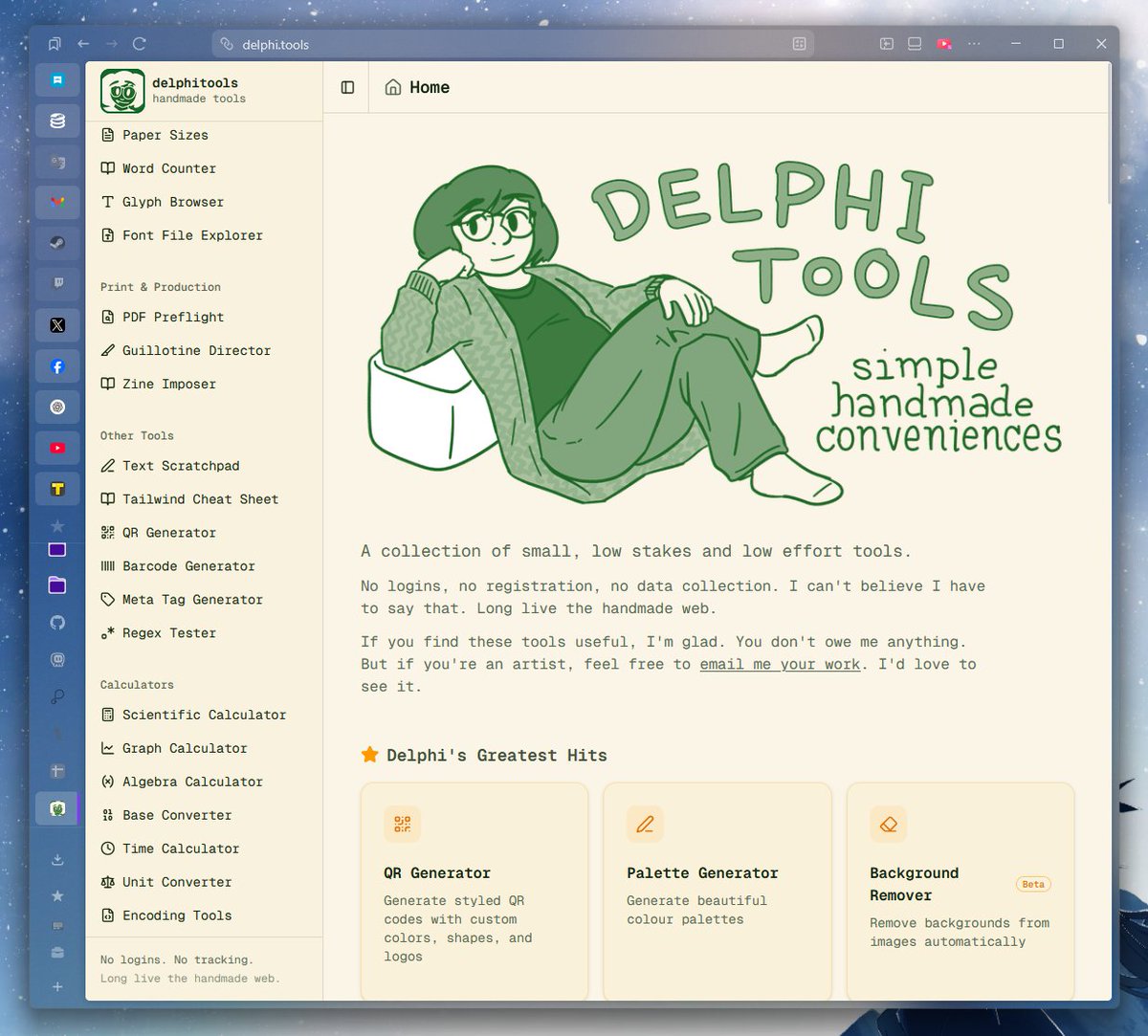Open the browser split view icon

(915, 44)
